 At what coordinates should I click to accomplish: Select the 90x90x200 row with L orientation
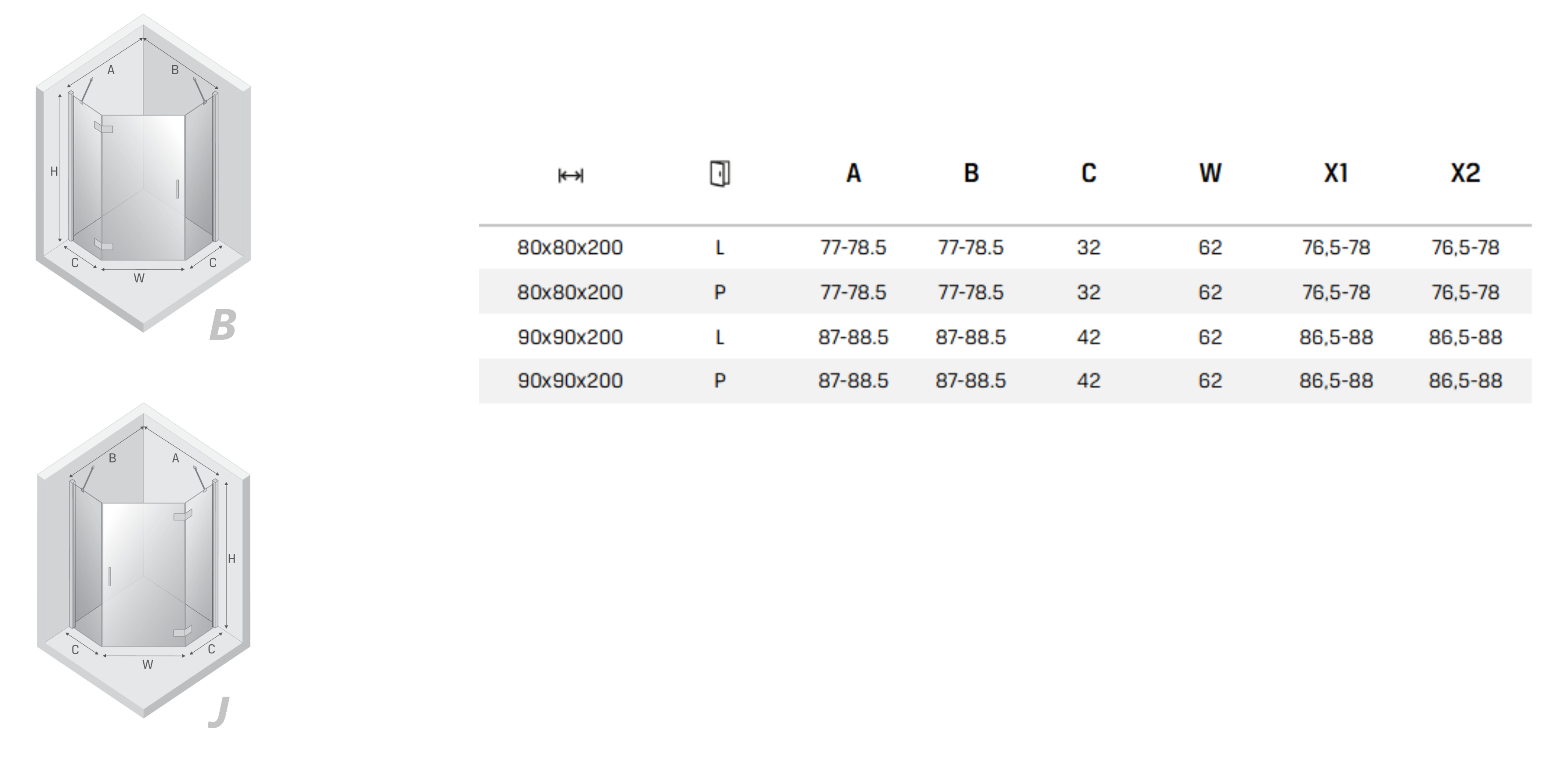tap(1005, 336)
